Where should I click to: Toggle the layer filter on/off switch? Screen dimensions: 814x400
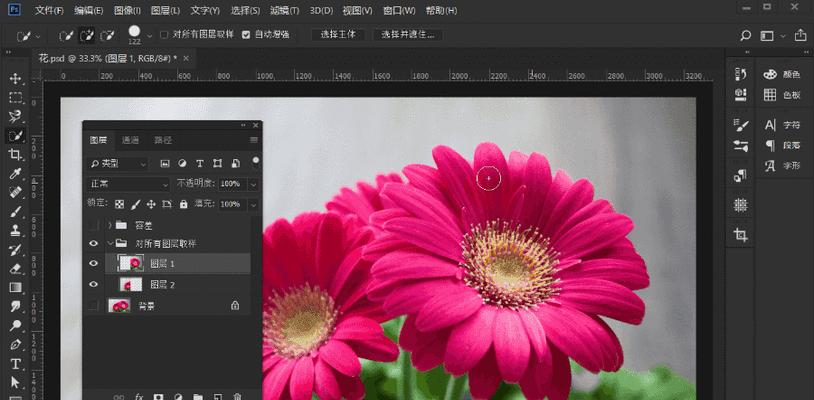(255, 161)
